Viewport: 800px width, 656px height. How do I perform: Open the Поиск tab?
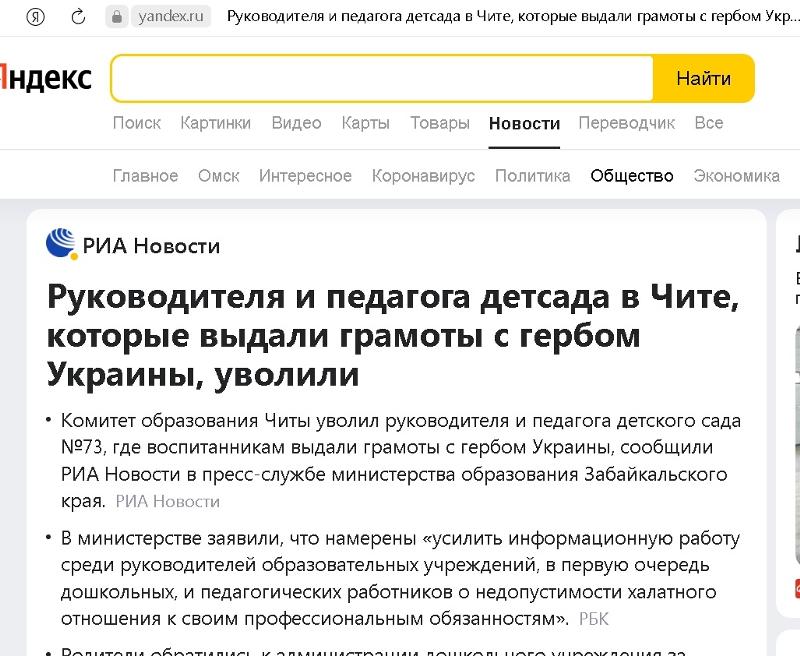(x=137, y=123)
